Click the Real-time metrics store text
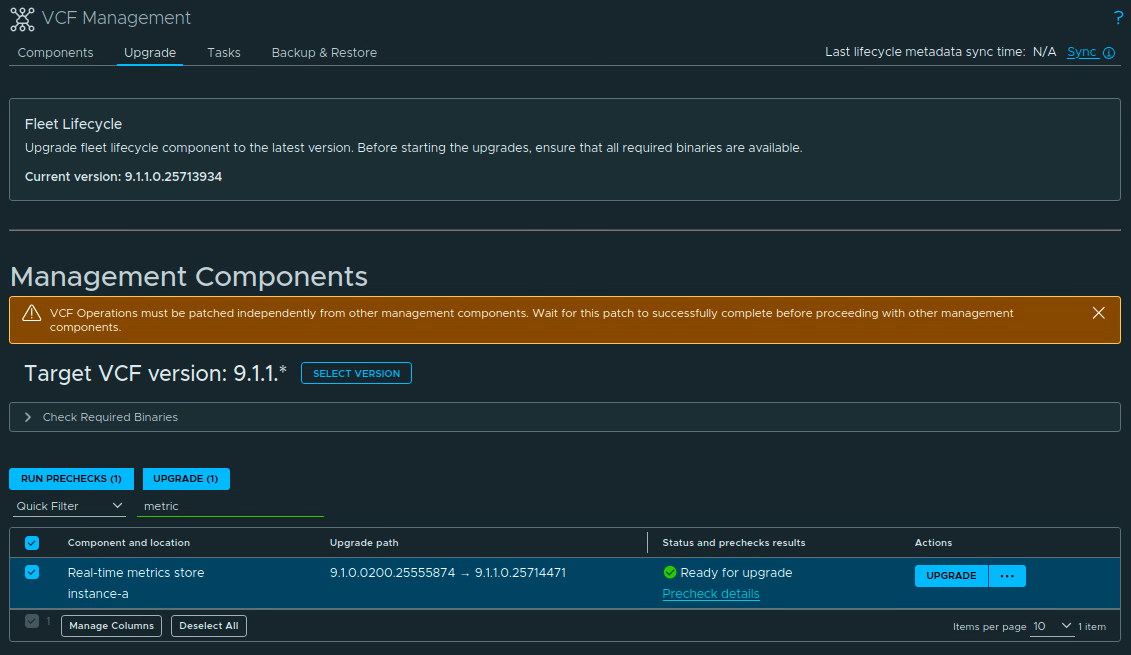The height and width of the screenshot is (655, 1131). click(136, 573)
